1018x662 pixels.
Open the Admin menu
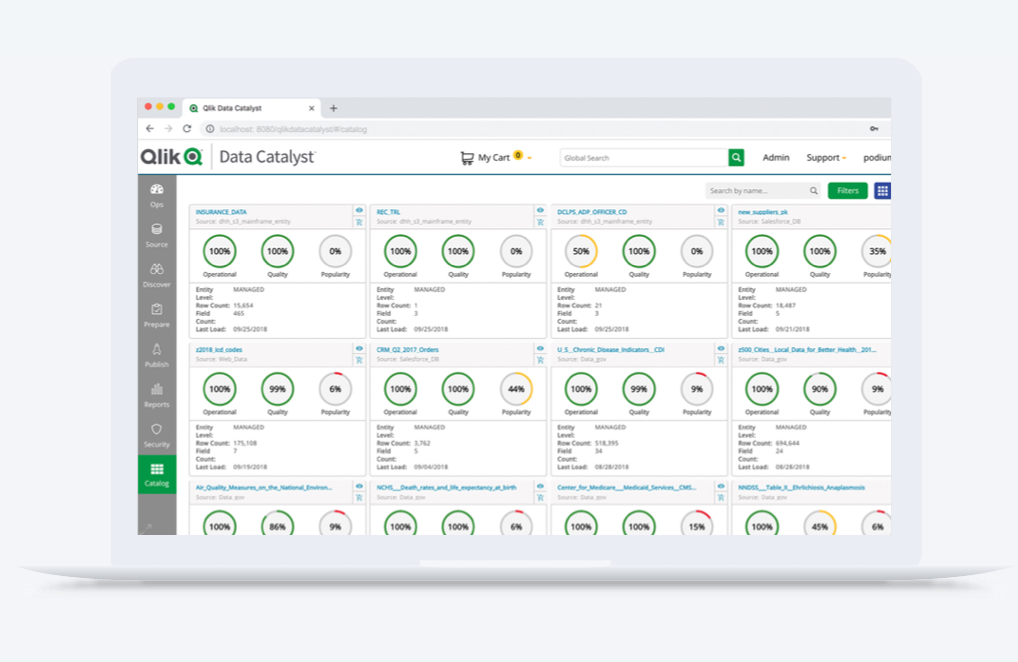click(x=775, y=158)
